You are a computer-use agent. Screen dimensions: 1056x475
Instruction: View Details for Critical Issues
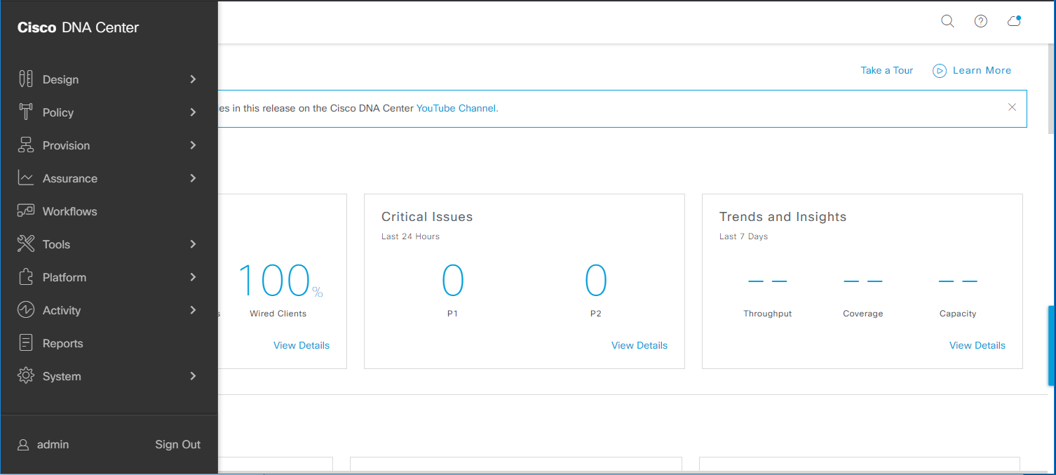(x=639, y=345)
